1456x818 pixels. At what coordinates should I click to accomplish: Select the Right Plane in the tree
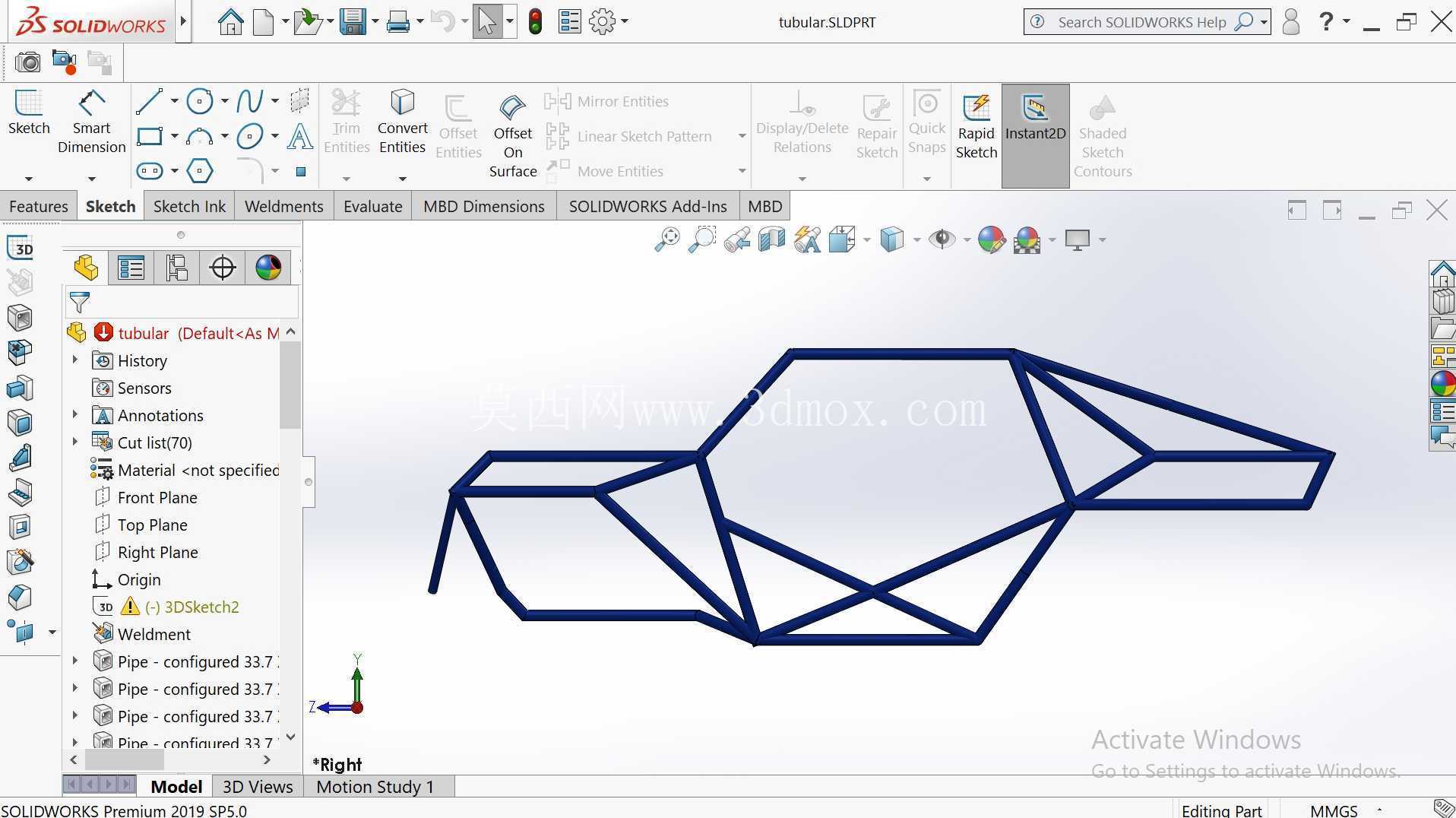tap(157, 552)
